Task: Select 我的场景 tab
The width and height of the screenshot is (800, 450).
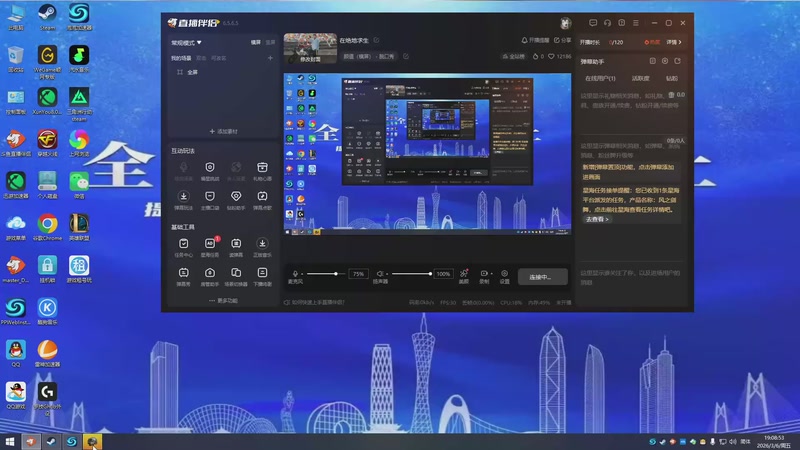Action: pos(181,58)
